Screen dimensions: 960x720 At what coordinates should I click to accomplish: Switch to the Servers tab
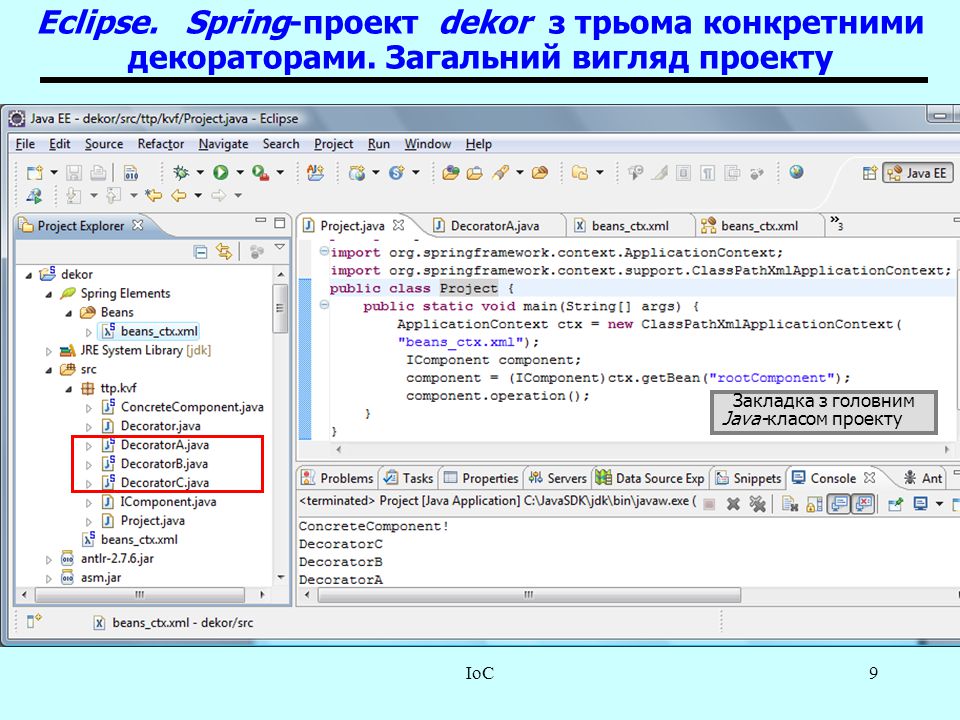(558, 478)
